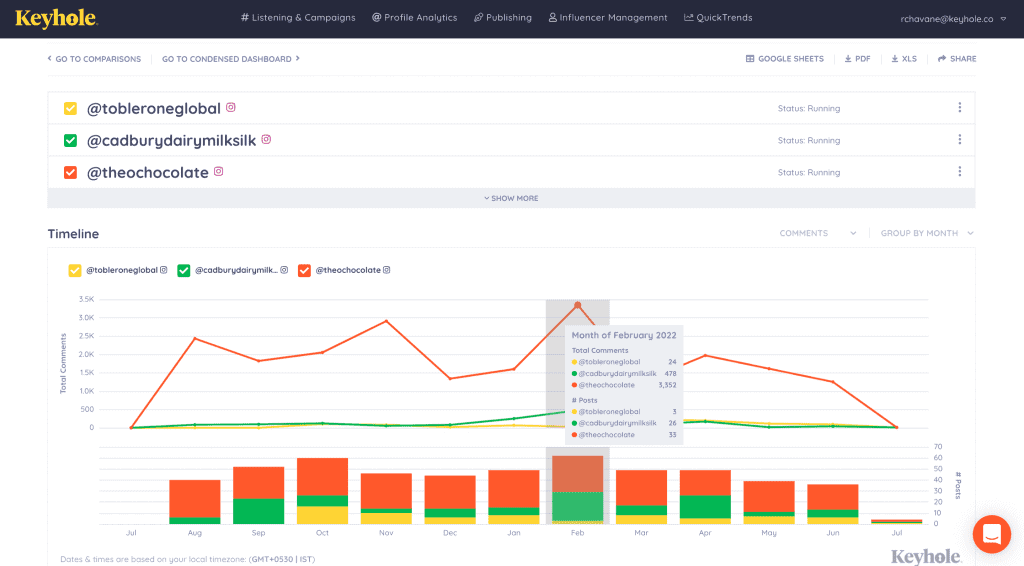Open Influencer Management menu
Image resolution: width=1024 pixels, height=566 pixels.
click(608, 18)
